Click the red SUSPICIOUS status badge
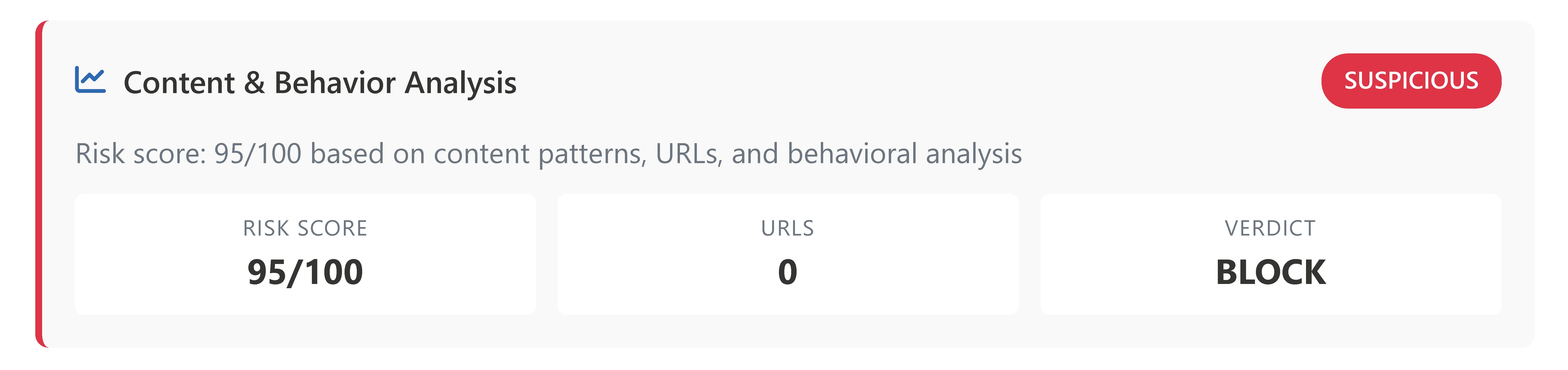Screen dimensions: 1568x370 pyautogui.click(x=1410, y=81)
